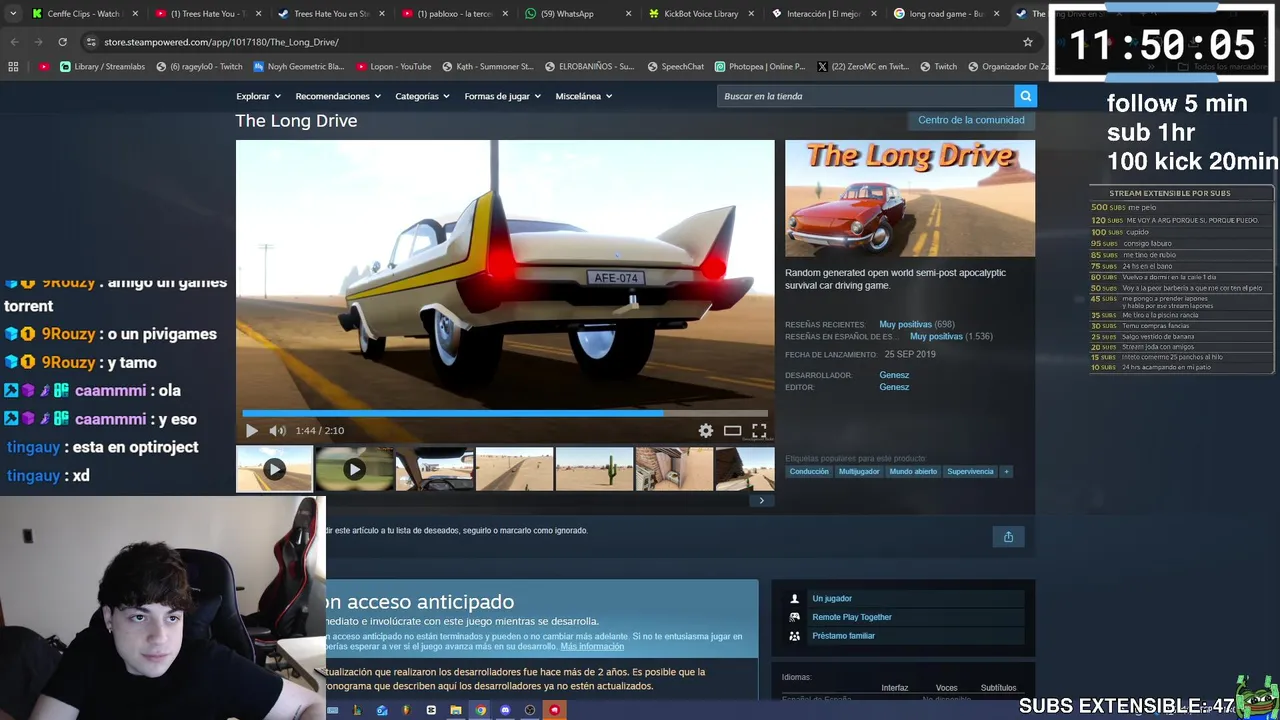1280x720 pixels.
Task: Expand tags with plus button
Action: point(1006,472)
